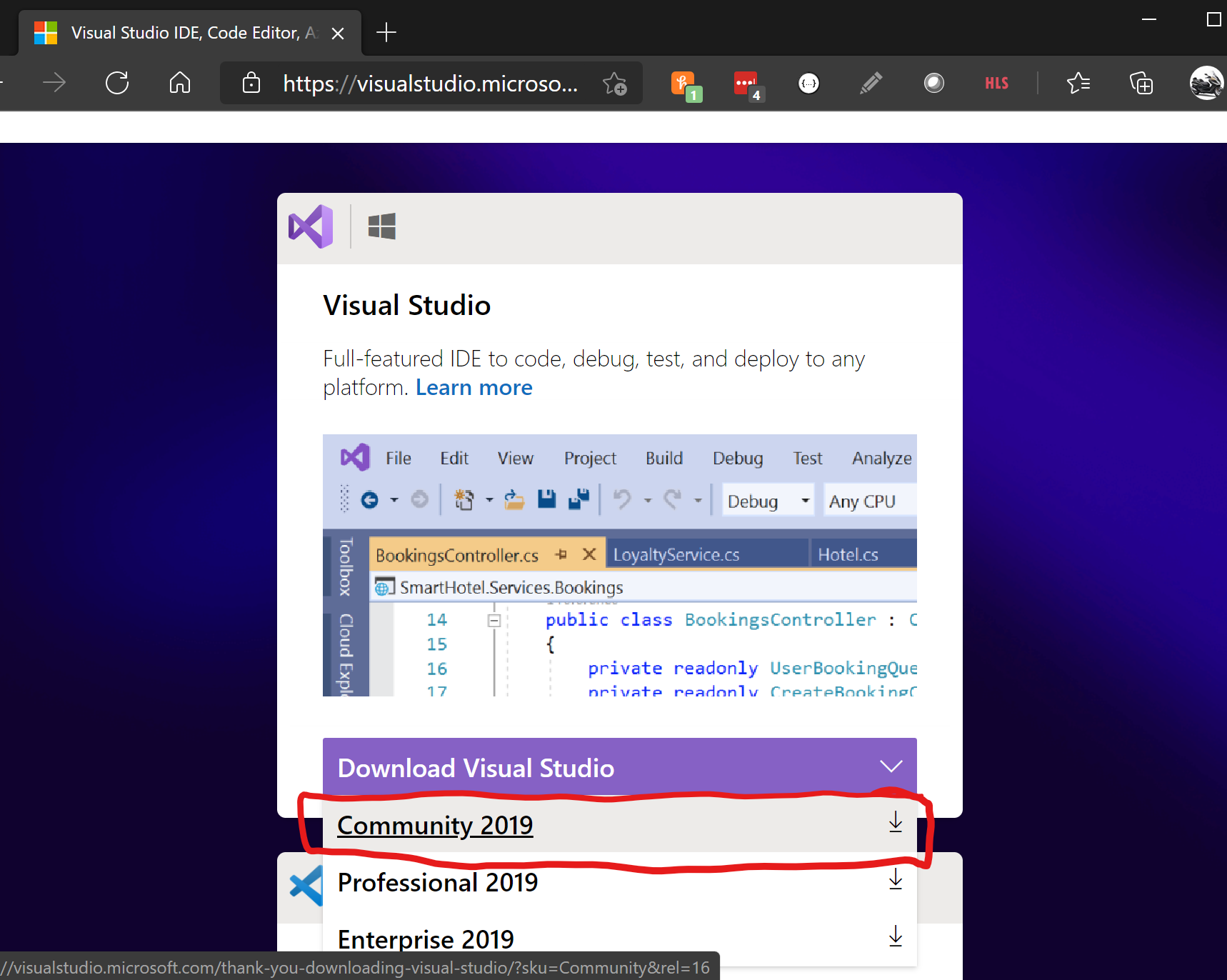This screenshot has width=1227, height=980.
Task: Minimize the browser window
Action: [x=1149, y=19]
